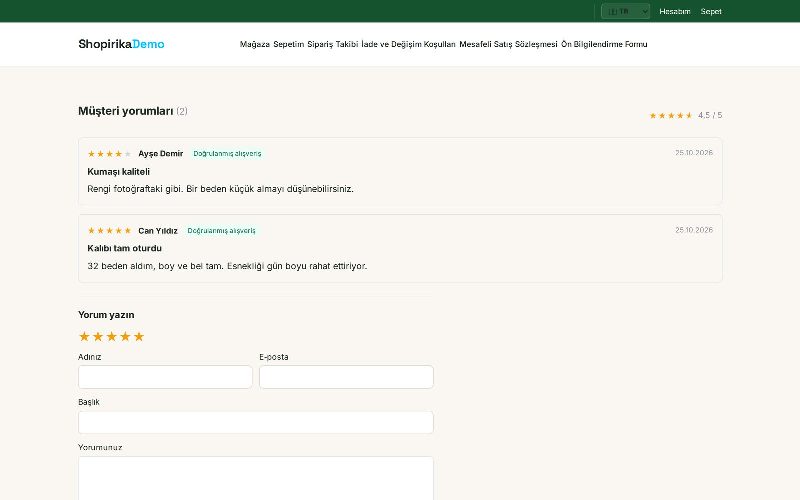Click Doğrulanmış alışveriş badge on Ayşe Demir's review
800x500 pixels.
(227, 154)
